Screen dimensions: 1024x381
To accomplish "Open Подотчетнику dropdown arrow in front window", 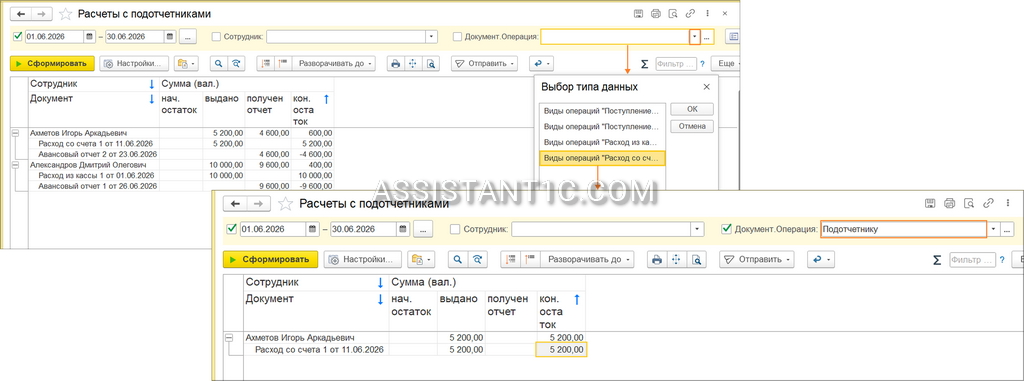I will [x=993, y=229].
